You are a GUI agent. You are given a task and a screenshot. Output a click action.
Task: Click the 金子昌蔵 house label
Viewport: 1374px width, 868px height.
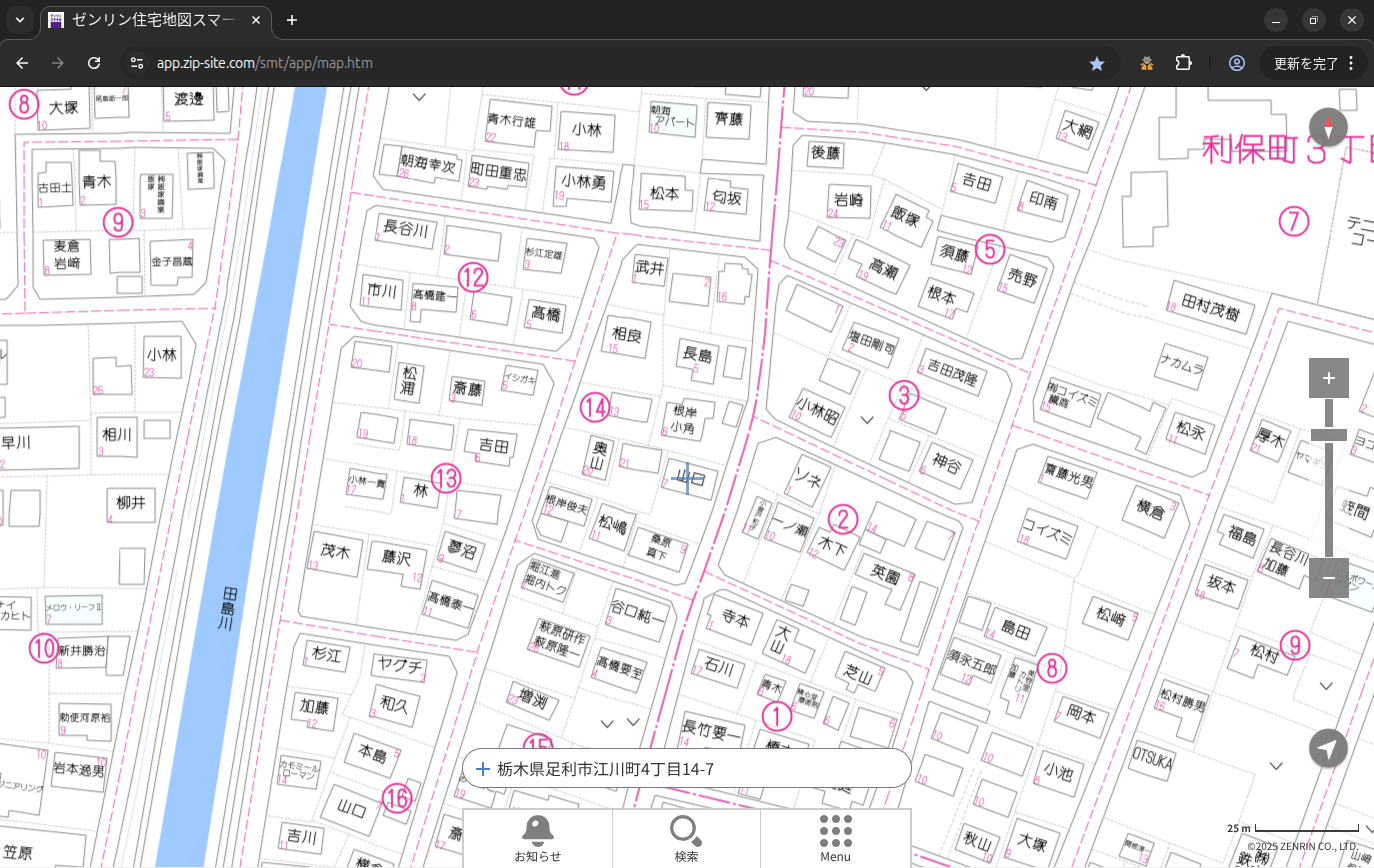click(172, 261)
